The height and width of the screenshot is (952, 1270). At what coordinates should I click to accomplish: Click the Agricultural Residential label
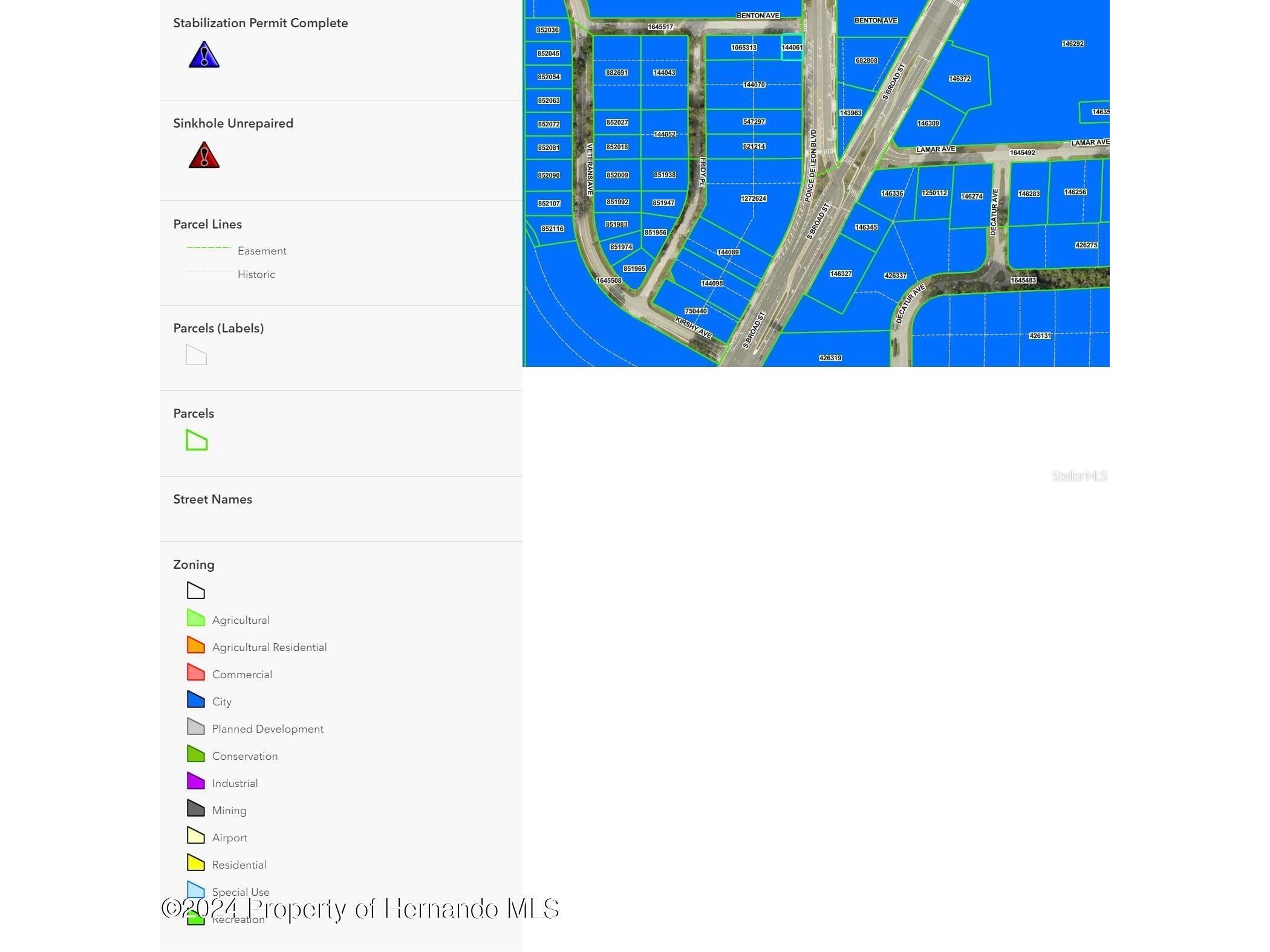(x=270, y=647)
